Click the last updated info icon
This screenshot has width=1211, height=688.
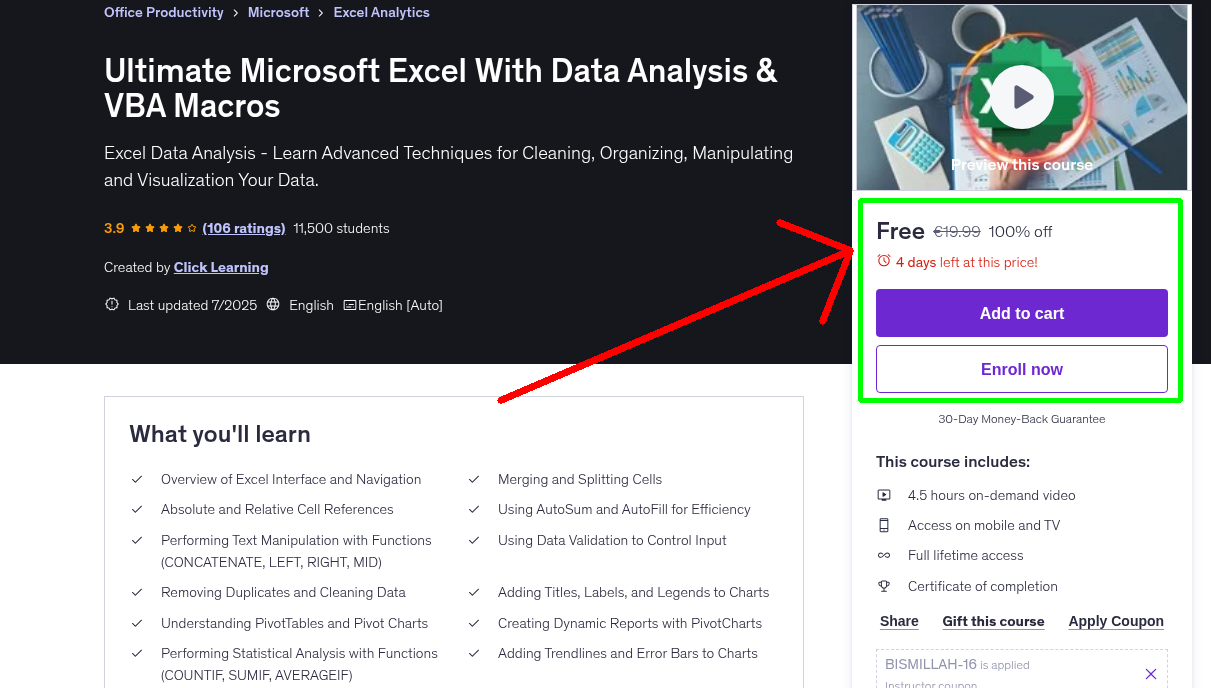click(112, 305)
